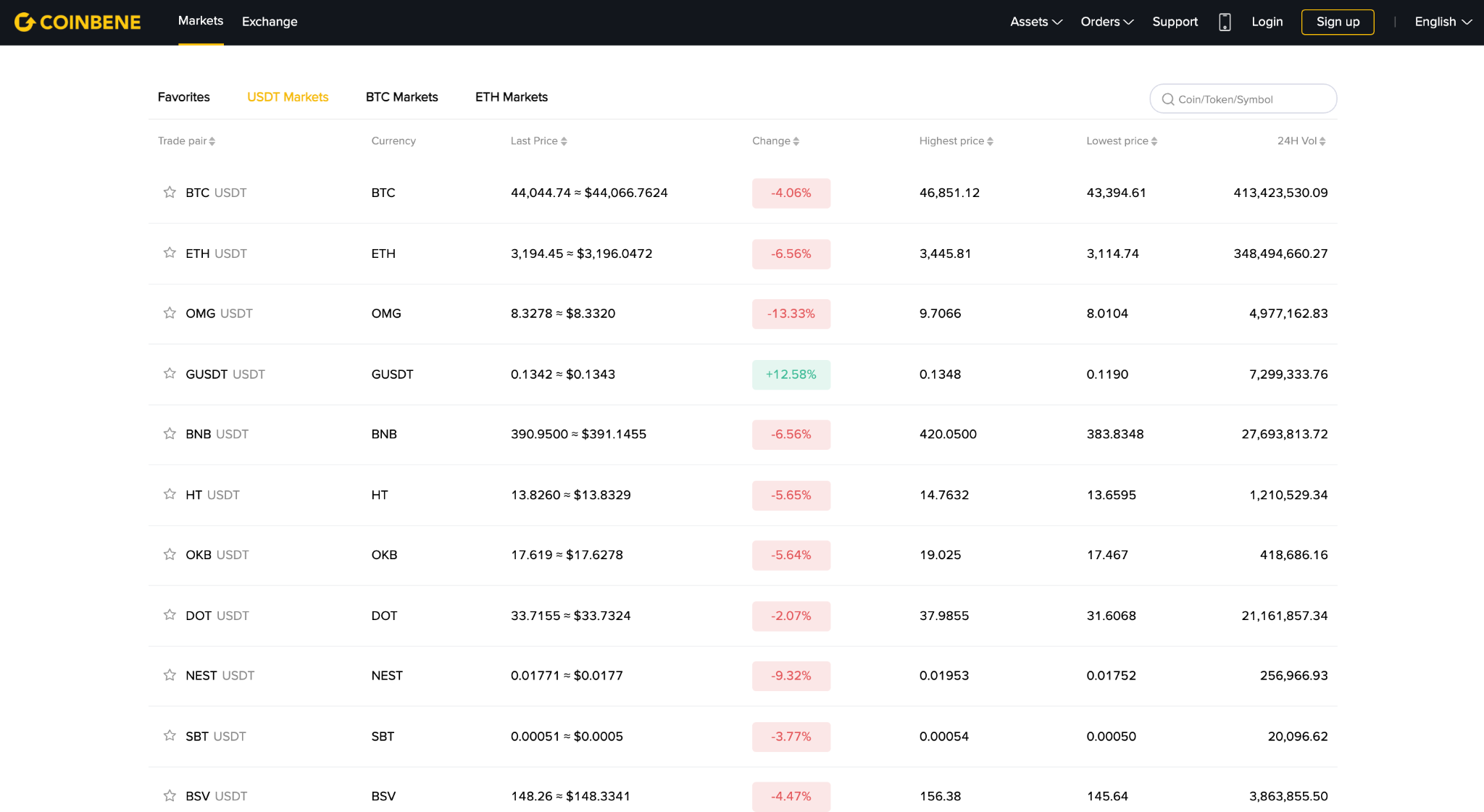This screenshot has height=812, width=1484.
Task: Sort by Last Price arrows
Action: pos(564,141)
